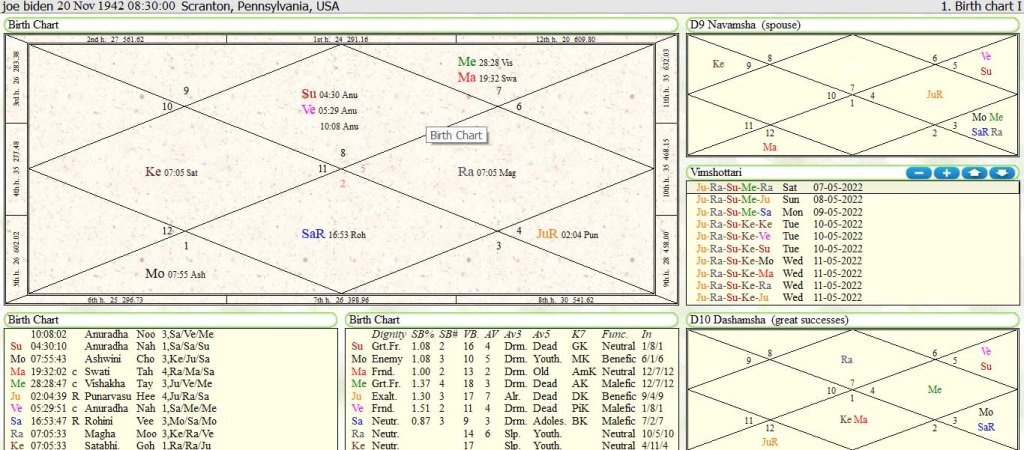Click the 7th house label below chart

click(x=340, y=299)
